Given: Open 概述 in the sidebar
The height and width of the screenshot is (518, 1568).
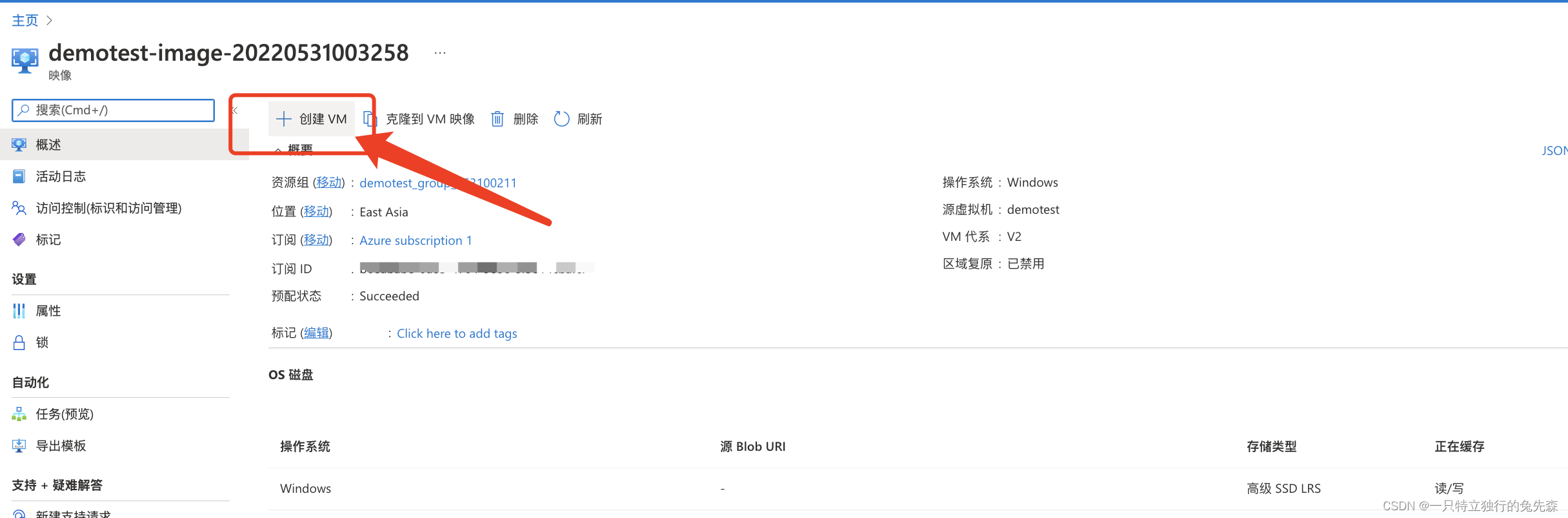Looking at the screenshot, I should (125, 145).
